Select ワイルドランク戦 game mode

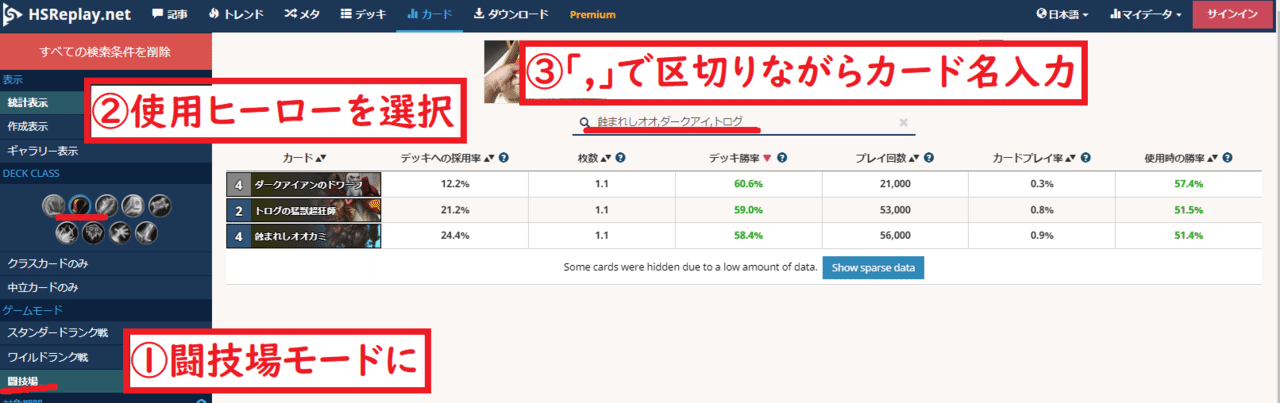[106, 357]
